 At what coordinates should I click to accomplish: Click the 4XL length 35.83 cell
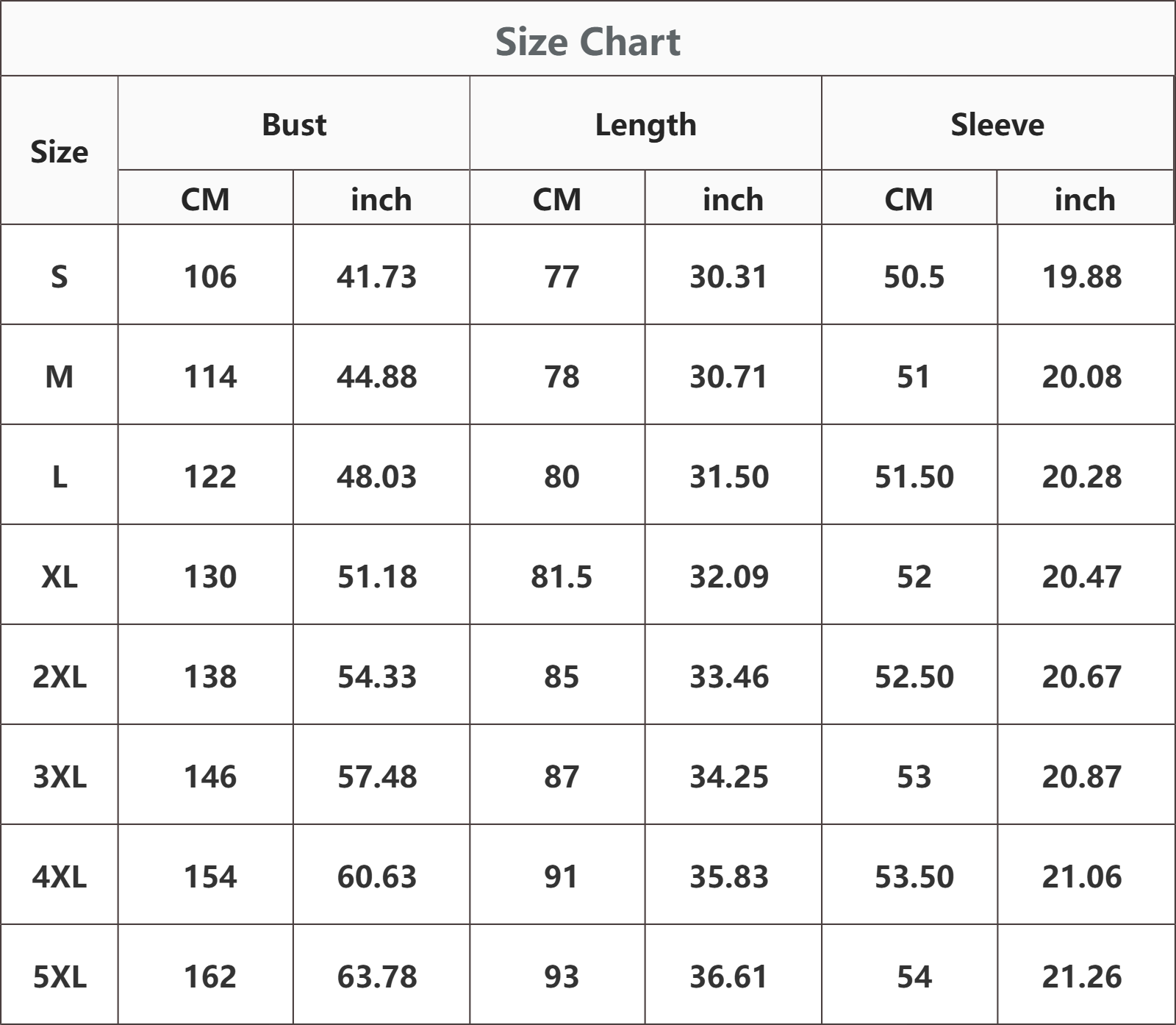click(x=733, y=875)
